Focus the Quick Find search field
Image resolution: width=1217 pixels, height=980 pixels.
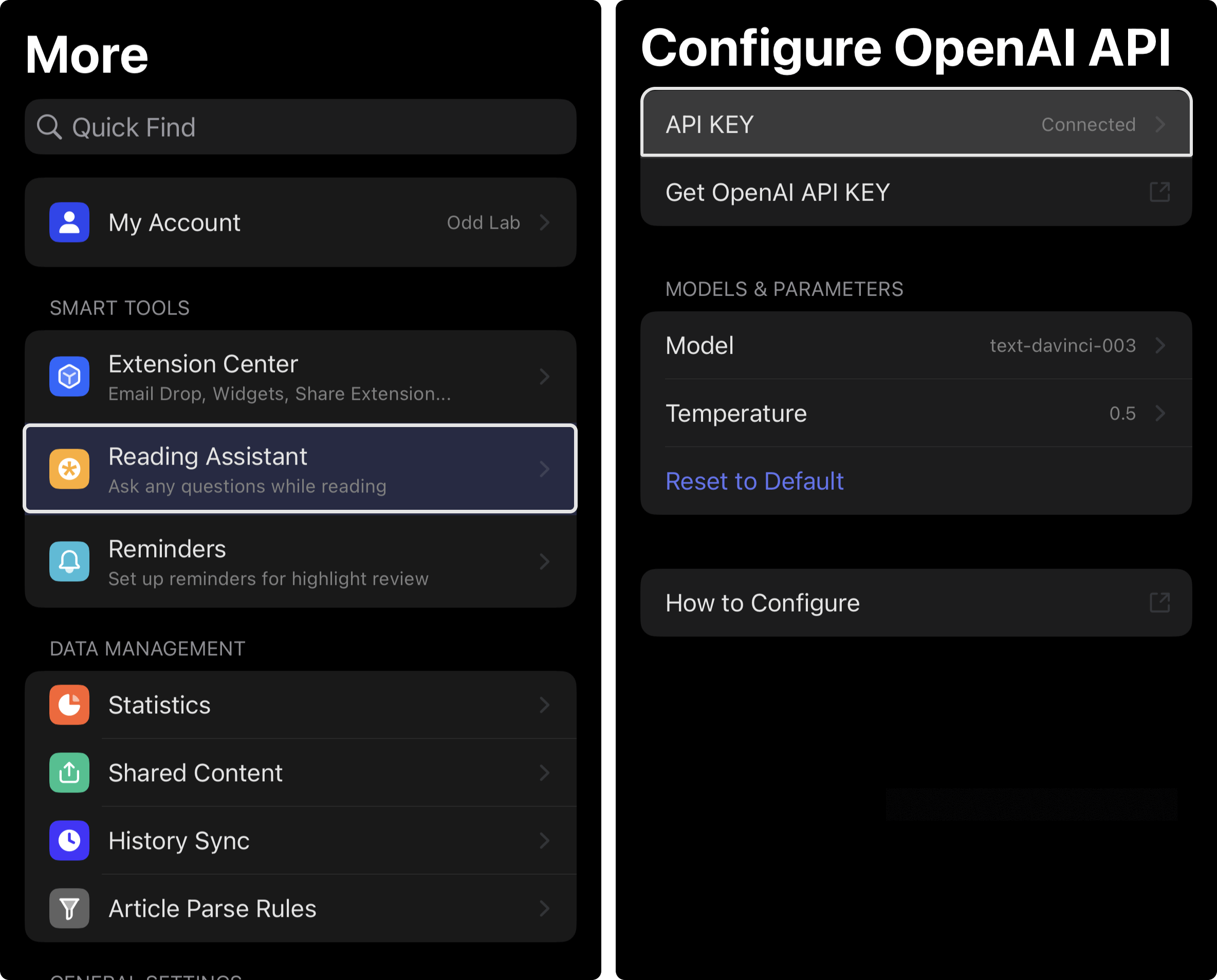300,127
